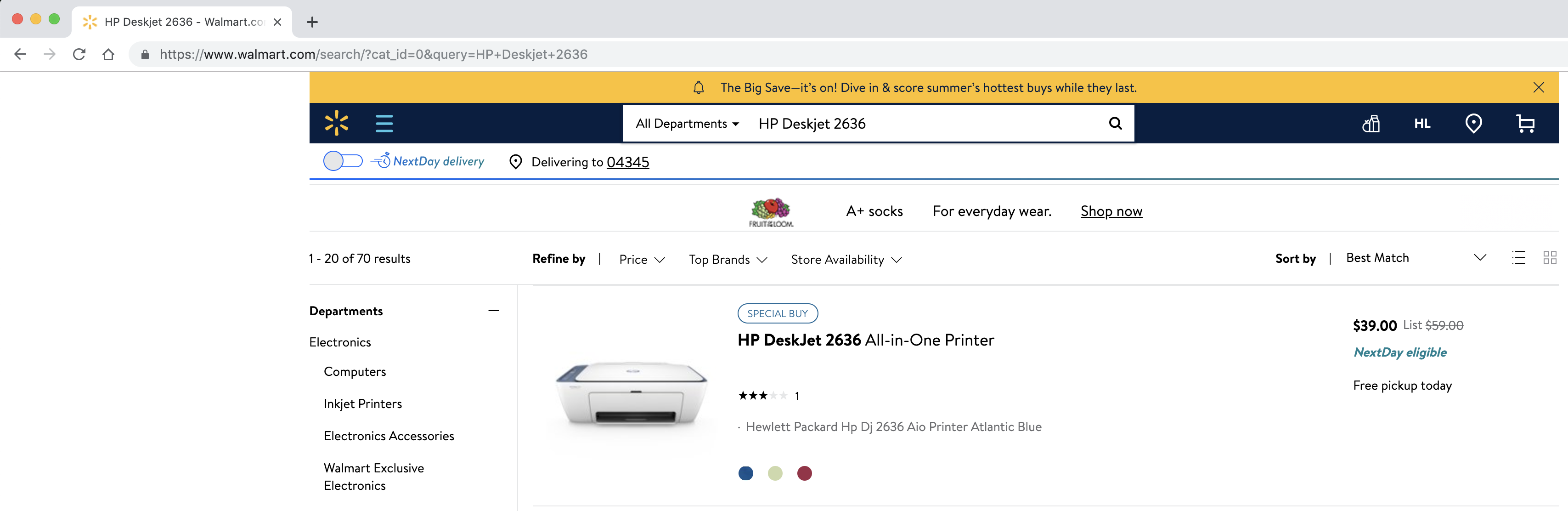This screenshot has height=511, width=1568.
Task: Switch to grid view
Action: click(x=1550, y=258)
